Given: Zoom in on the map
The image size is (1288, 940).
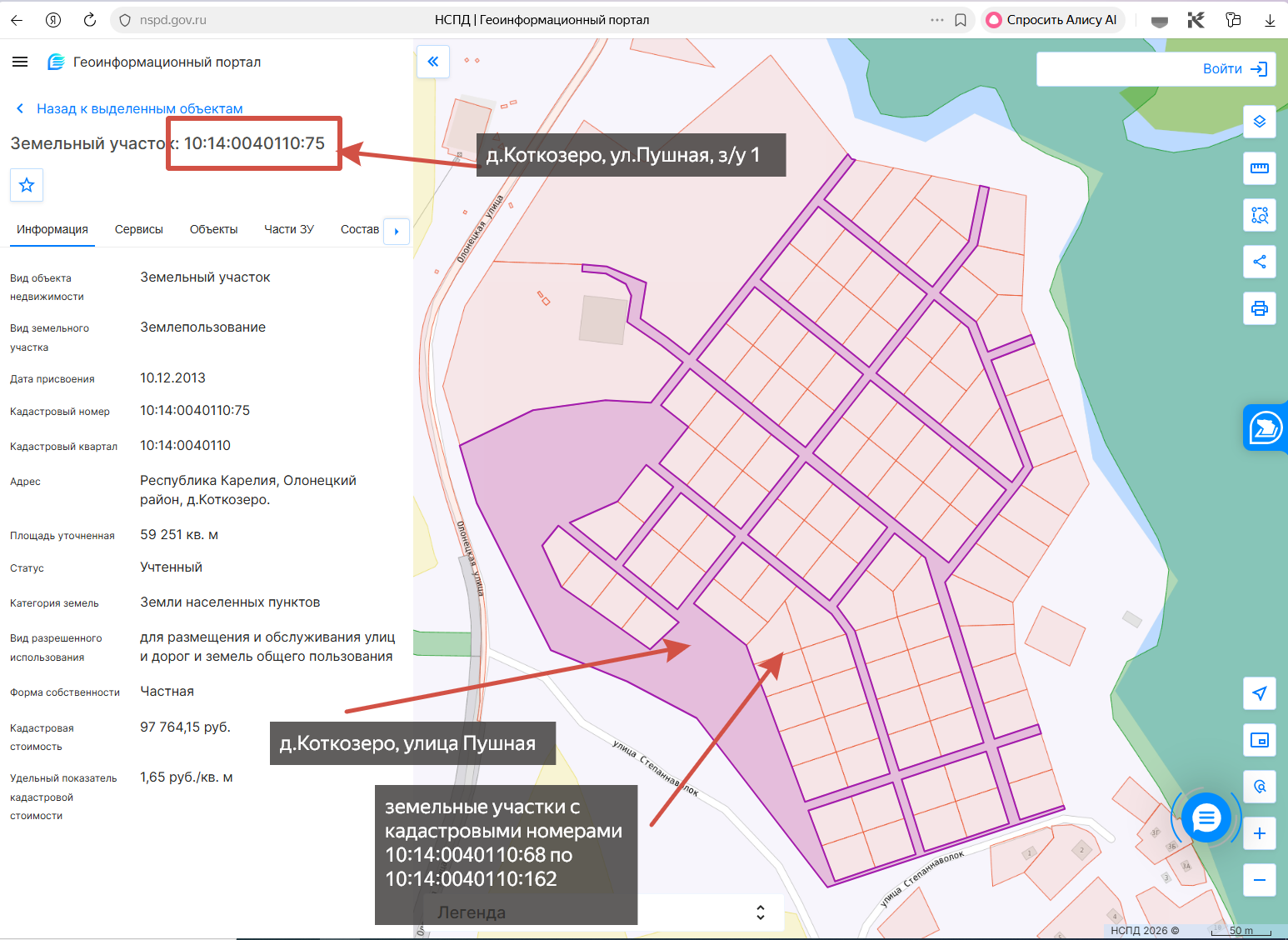Looking at the screenshot, I should click(1260, 833).
